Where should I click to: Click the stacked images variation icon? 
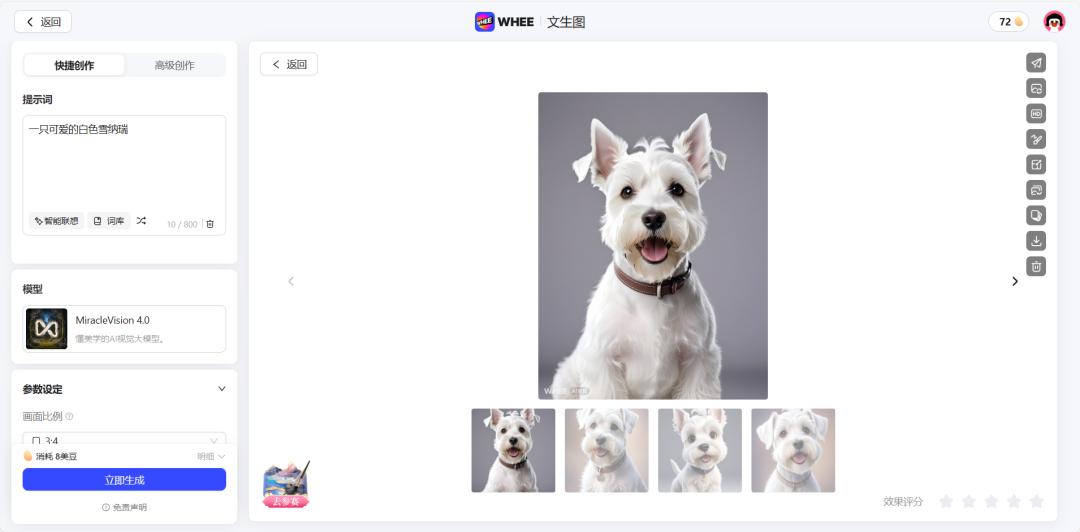click(x=1036, y=190)
